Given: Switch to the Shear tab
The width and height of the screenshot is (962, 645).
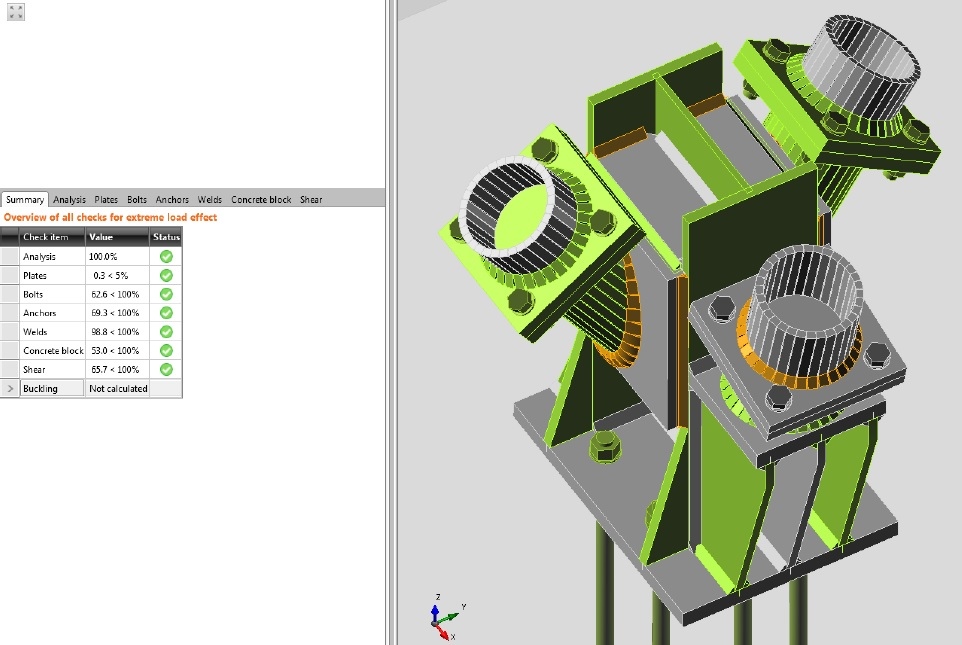Looking at the screenshot, I should 311,199.
